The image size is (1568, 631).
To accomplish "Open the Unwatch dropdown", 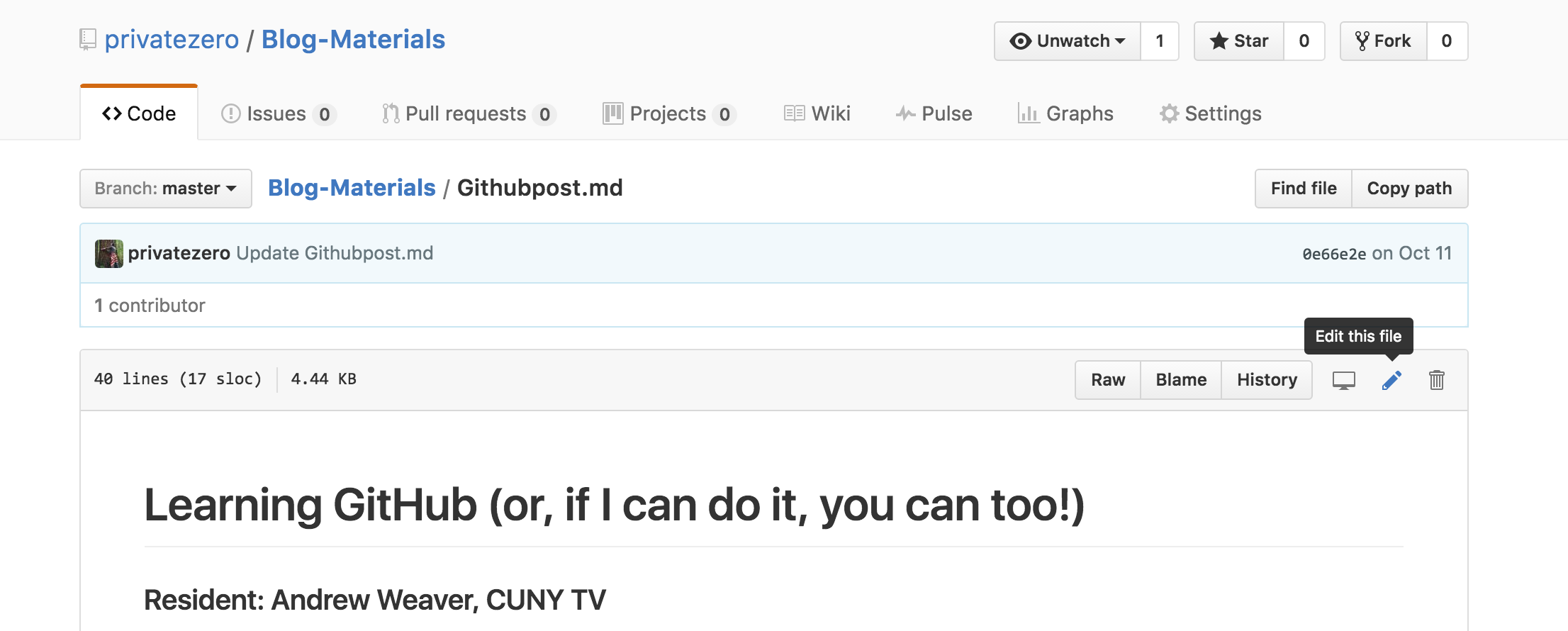I will click(x=1068, y=41).
